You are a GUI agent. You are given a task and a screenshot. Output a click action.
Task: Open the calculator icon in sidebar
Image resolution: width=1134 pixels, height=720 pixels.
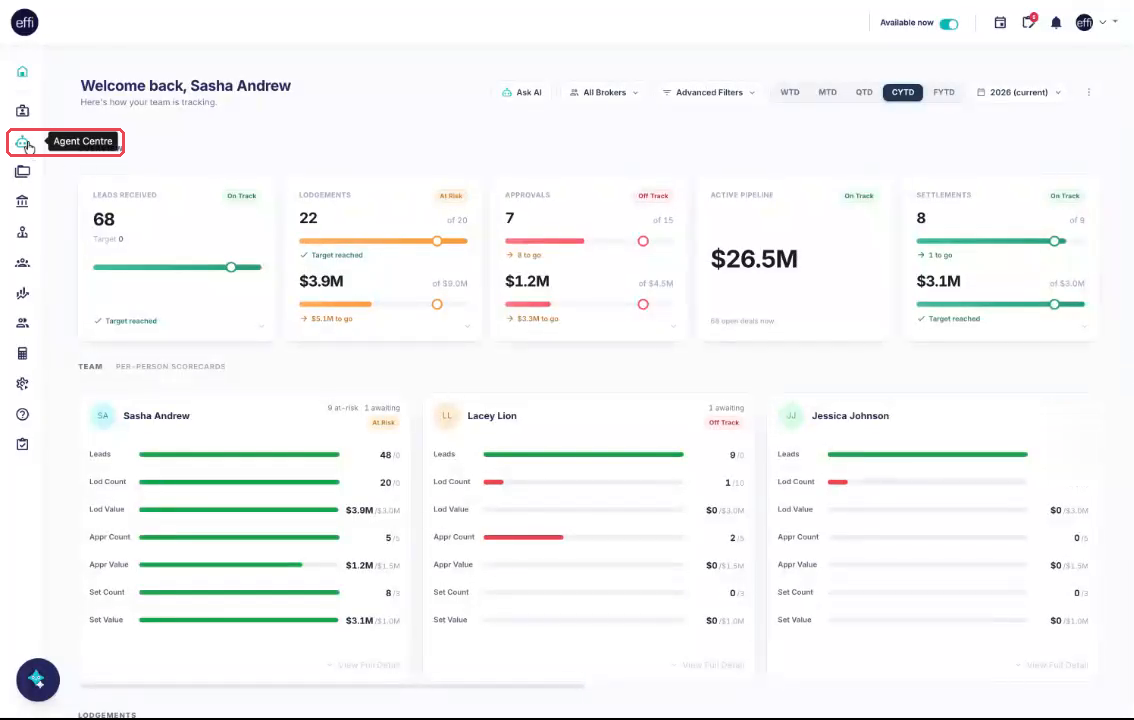coord(22,353)
